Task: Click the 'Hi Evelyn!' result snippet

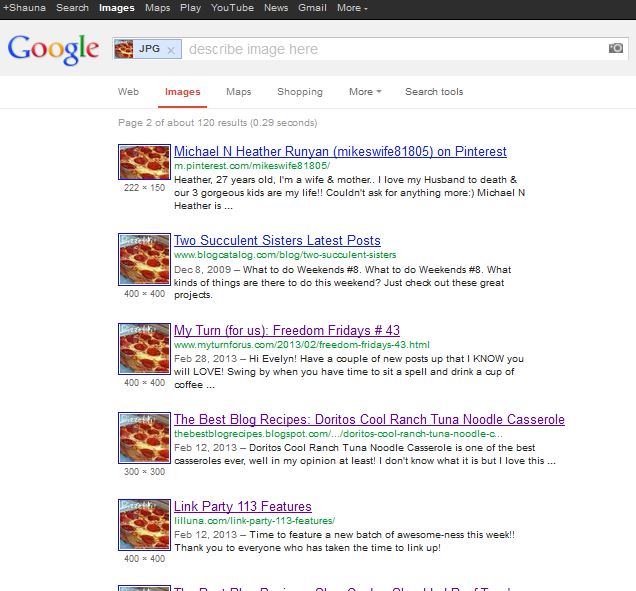Action: 349,372
